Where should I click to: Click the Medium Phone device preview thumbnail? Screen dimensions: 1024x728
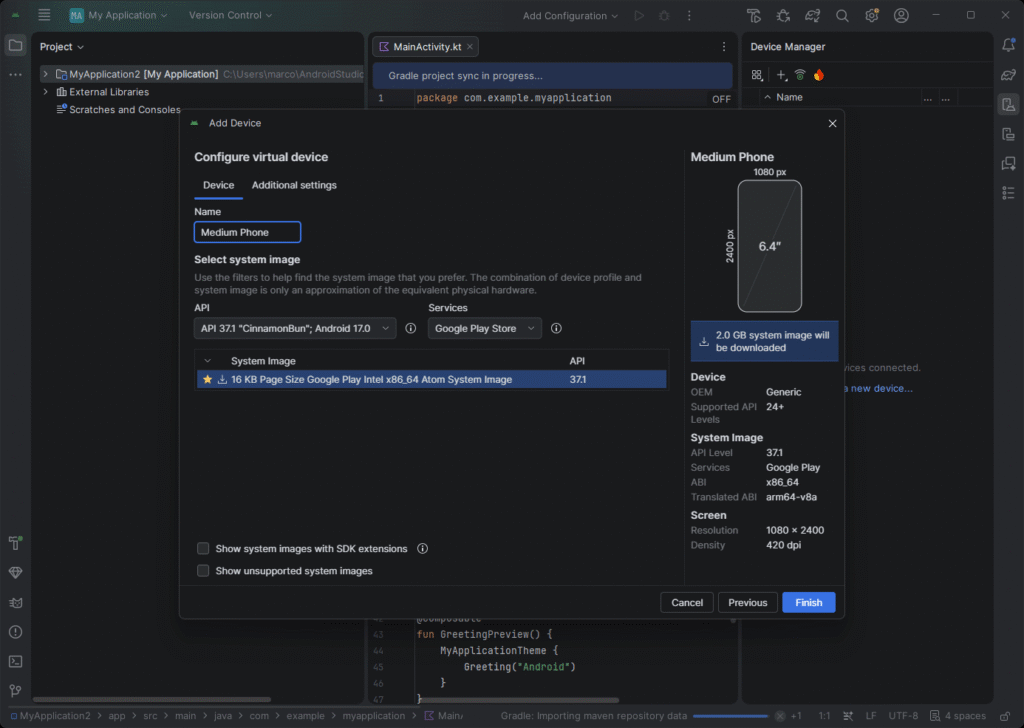pos(769,246)
